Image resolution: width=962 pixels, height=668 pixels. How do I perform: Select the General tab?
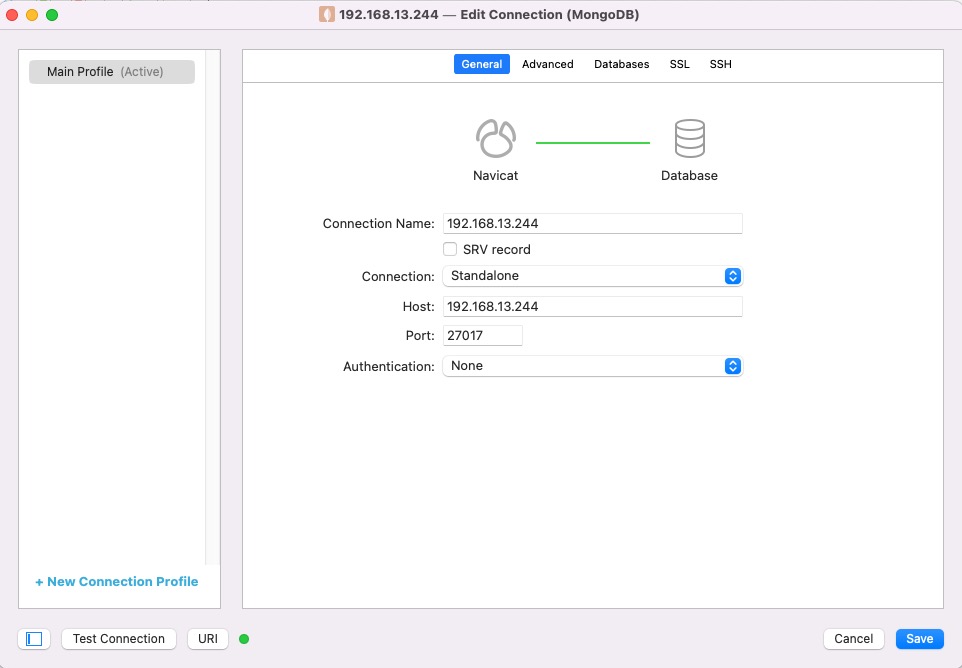(x=482, y=64)
